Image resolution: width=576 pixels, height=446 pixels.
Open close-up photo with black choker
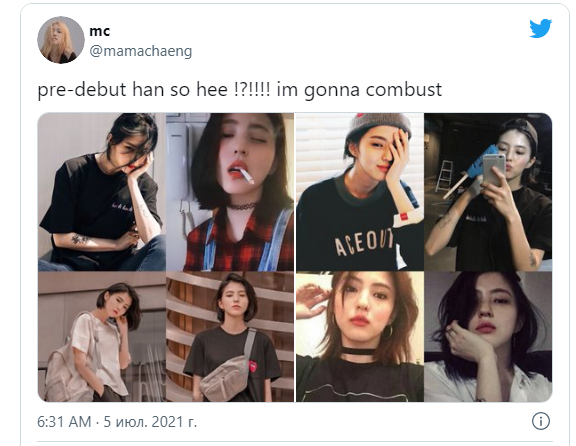(360, 337)
